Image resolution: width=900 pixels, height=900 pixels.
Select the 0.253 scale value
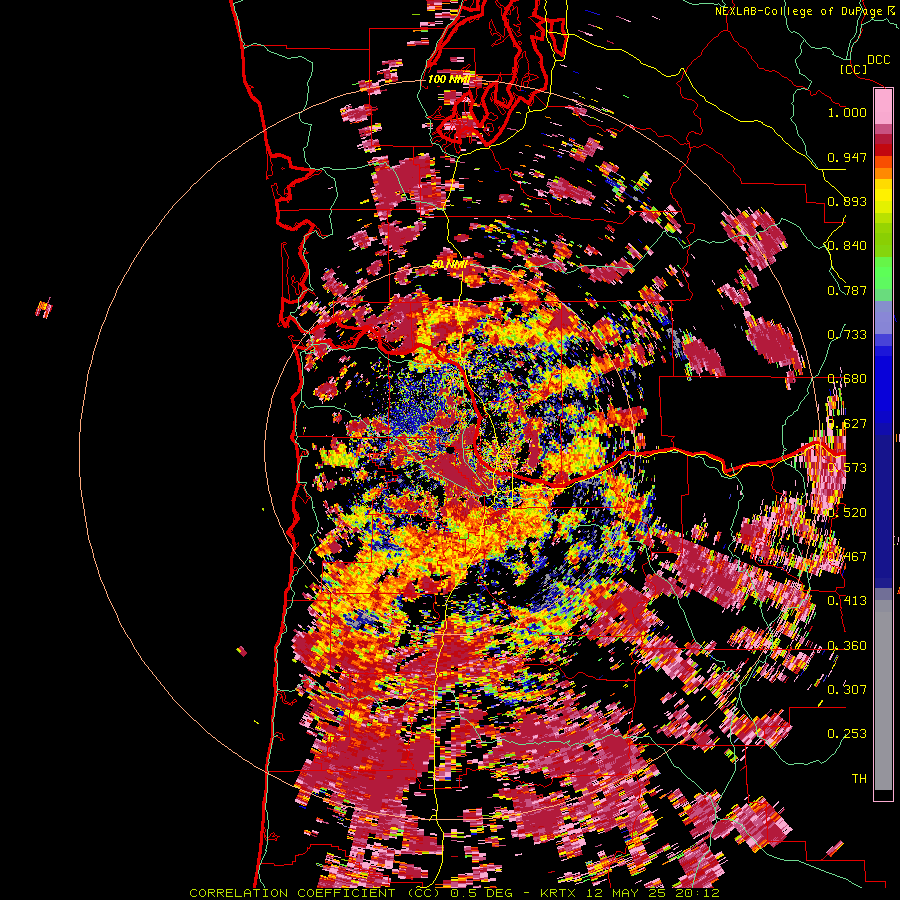pyautogui.click(x=847, y=734)
